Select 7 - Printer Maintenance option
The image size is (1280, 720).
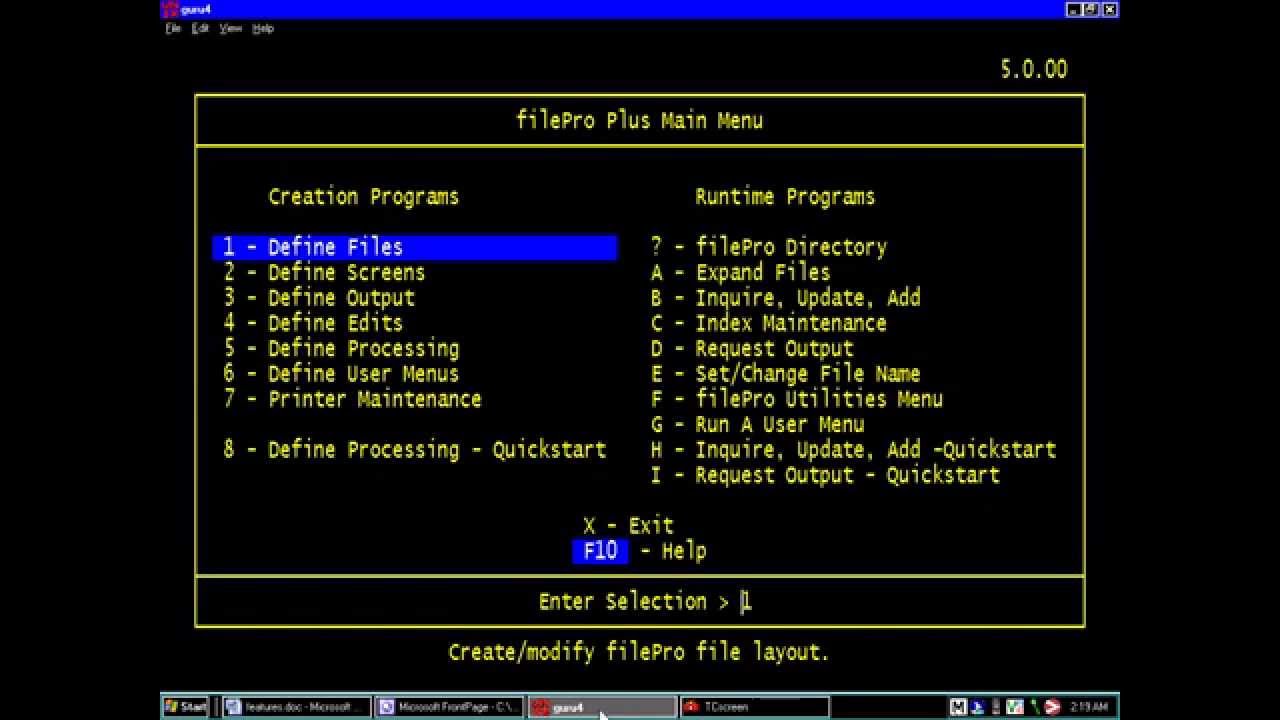[352, 399]
